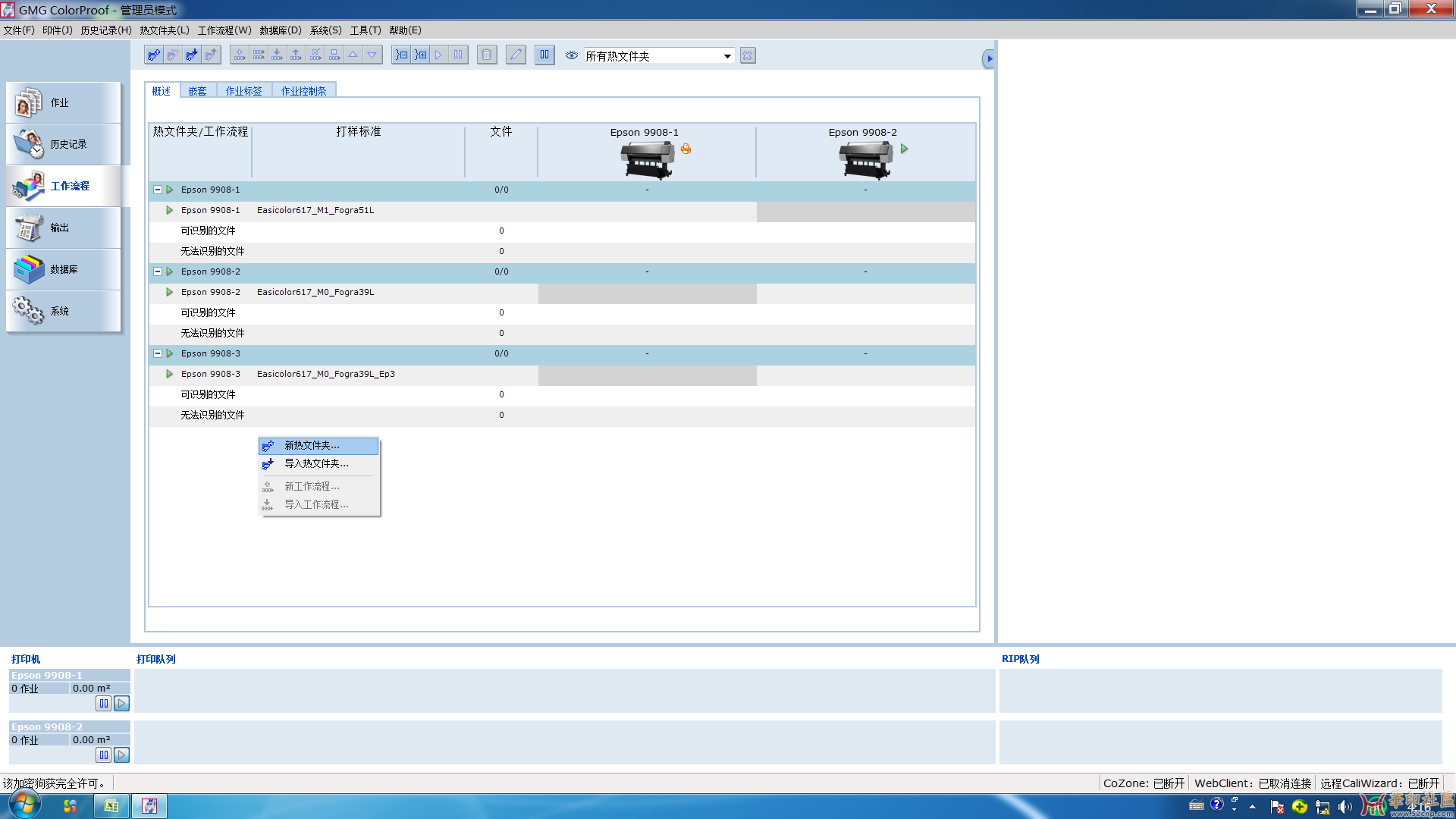Switch to the 嵌套 tab
The width and height of the screenshot is (1456, 819).
198,91
